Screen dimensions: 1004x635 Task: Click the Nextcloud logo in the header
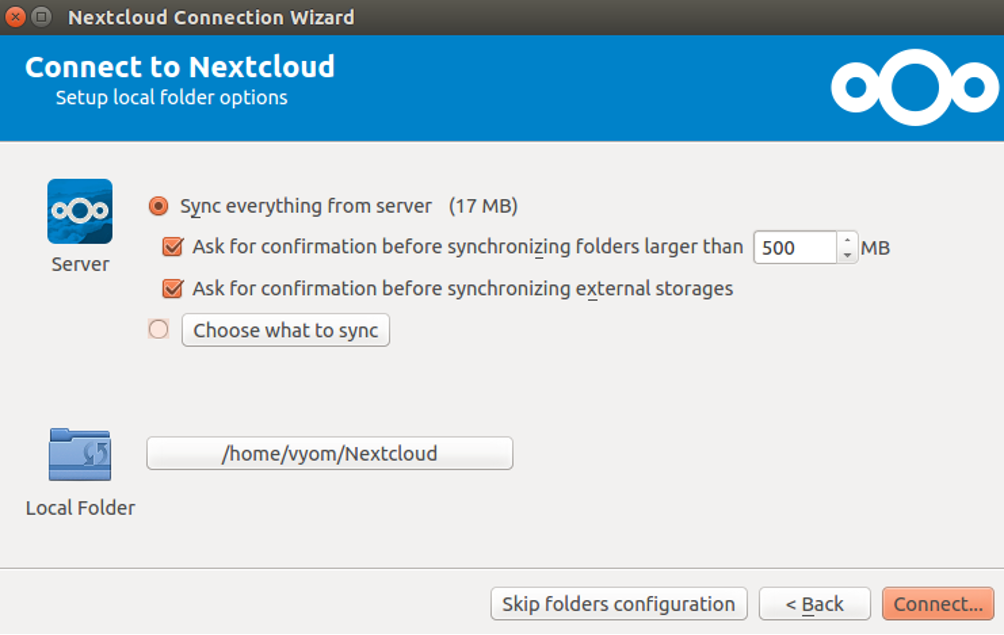[914, 87]
